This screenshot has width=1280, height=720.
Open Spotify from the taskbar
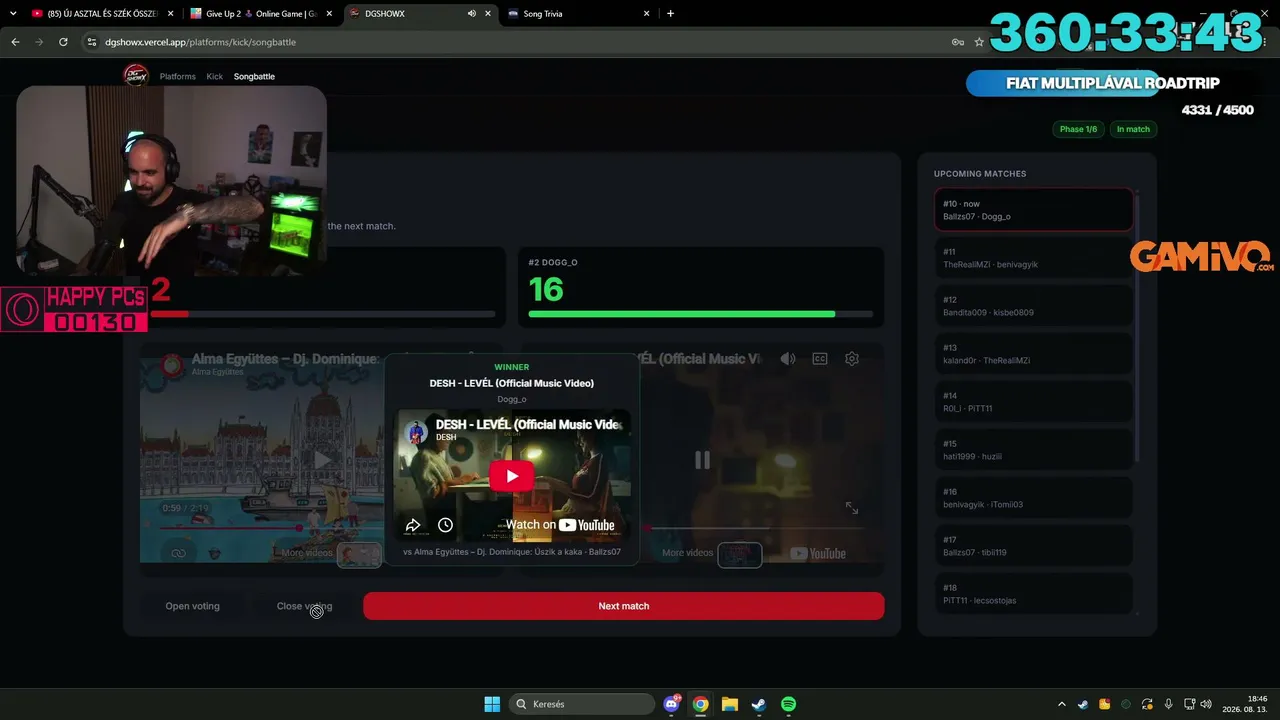coord(788,704)
